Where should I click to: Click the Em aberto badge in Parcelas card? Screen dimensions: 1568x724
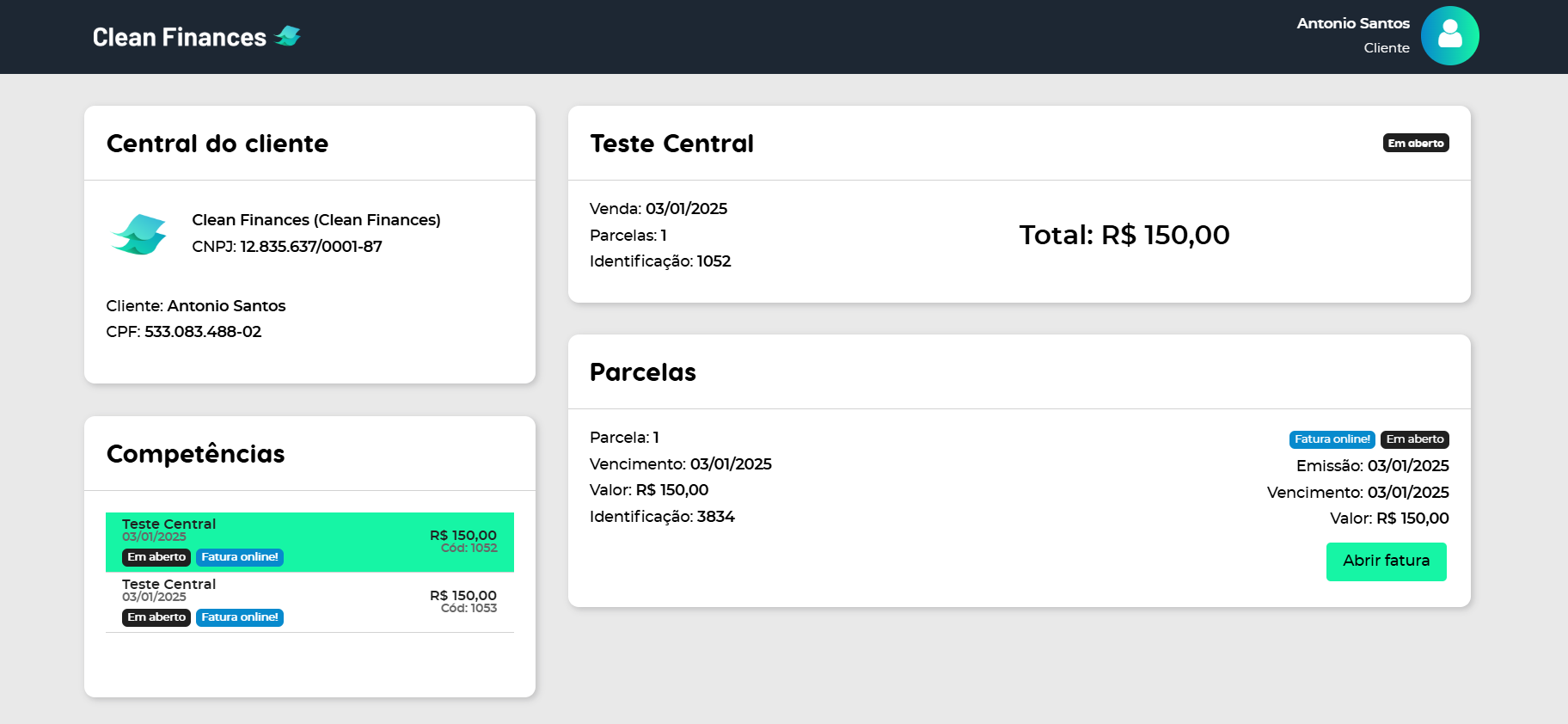[1414, 439]
